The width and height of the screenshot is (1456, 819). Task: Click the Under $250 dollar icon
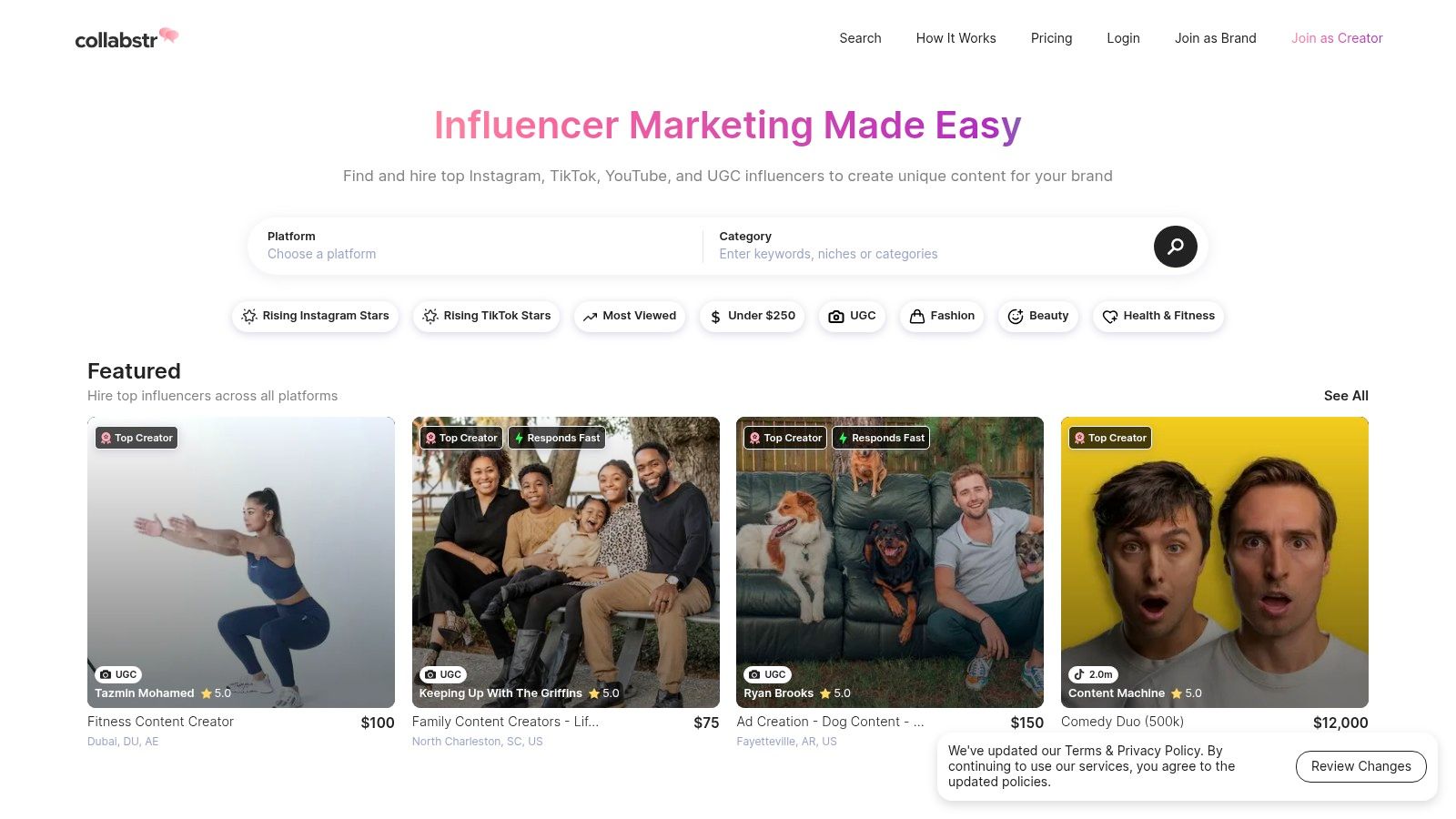(x=715, y=317)
